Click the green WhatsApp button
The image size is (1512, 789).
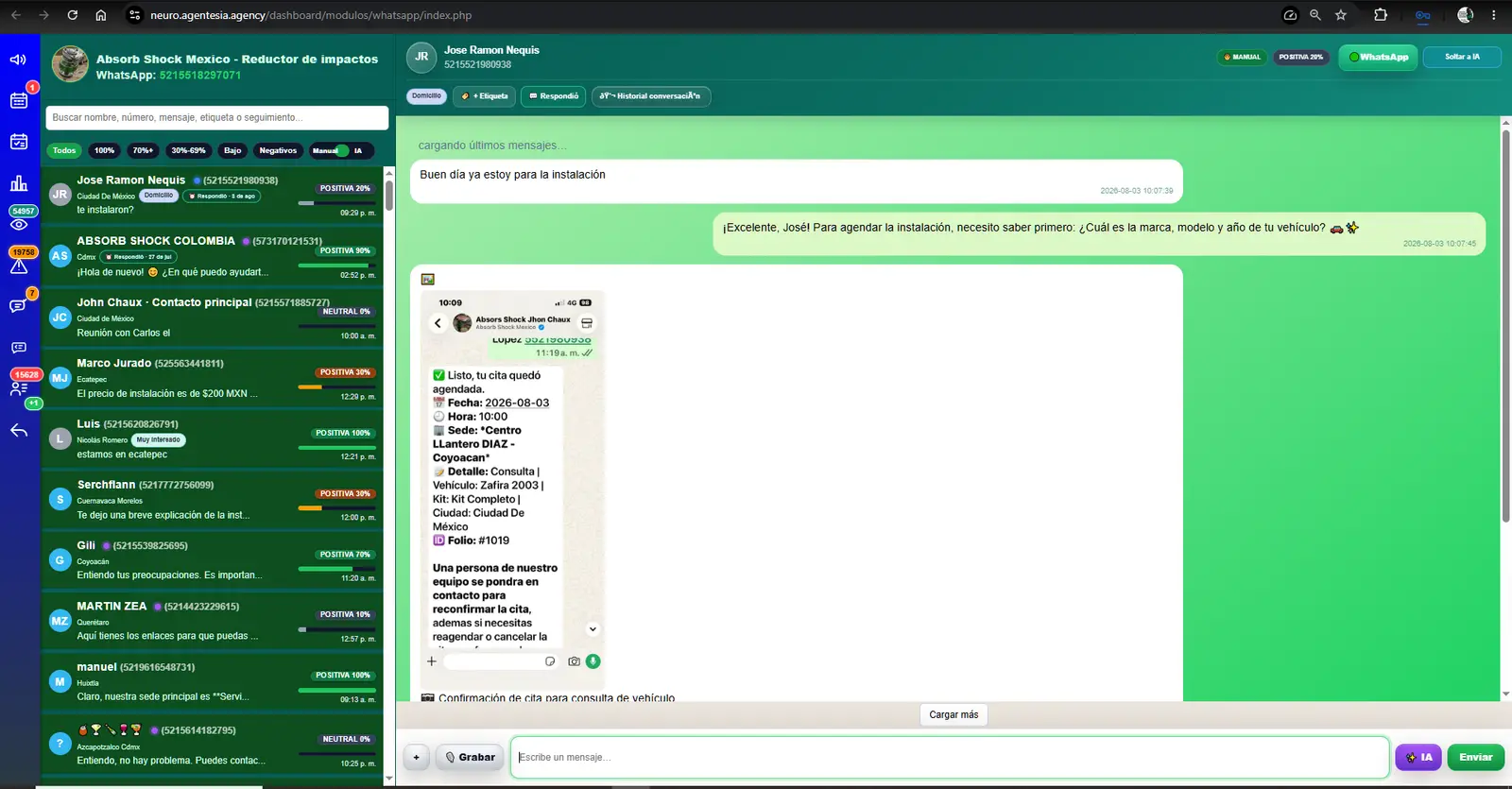point(1379,57)
